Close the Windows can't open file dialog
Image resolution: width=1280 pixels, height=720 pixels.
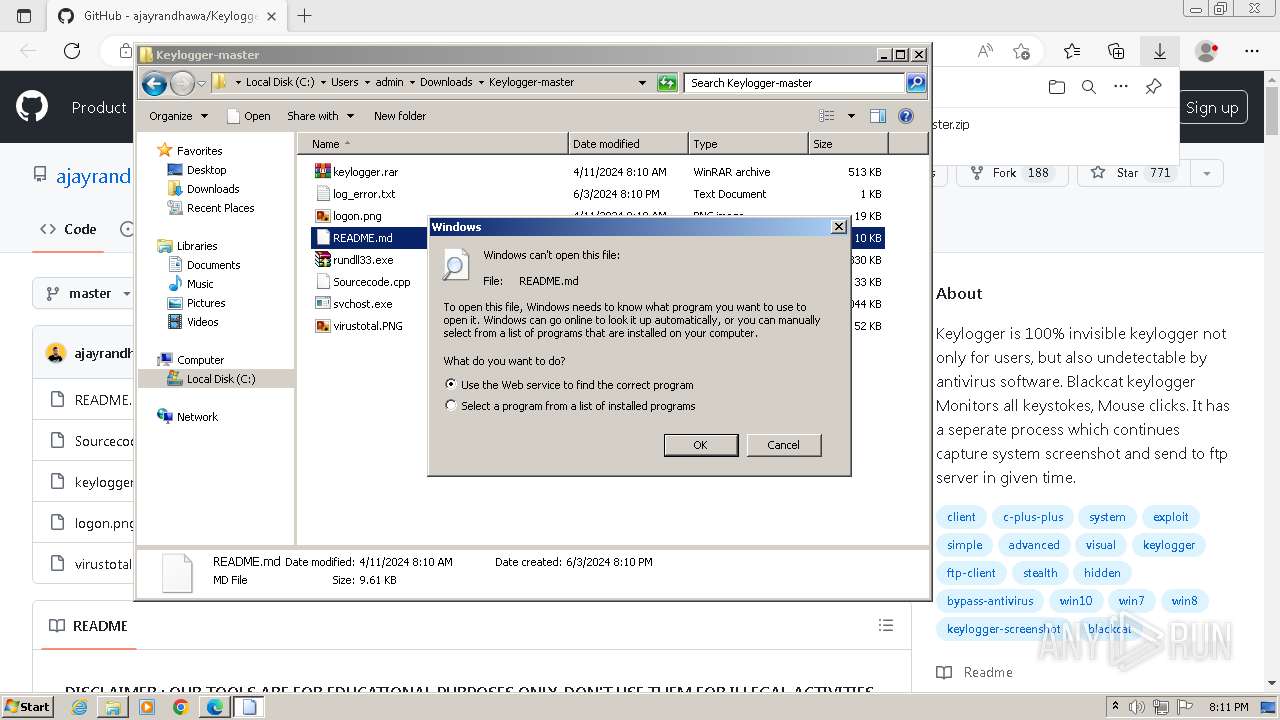tap(839, 227)
